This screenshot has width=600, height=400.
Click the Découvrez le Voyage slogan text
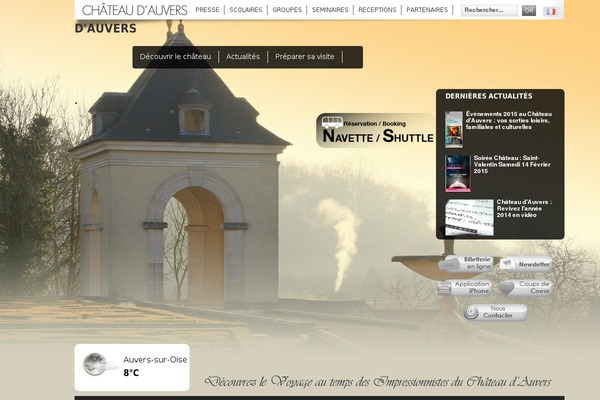click(378, 382)
